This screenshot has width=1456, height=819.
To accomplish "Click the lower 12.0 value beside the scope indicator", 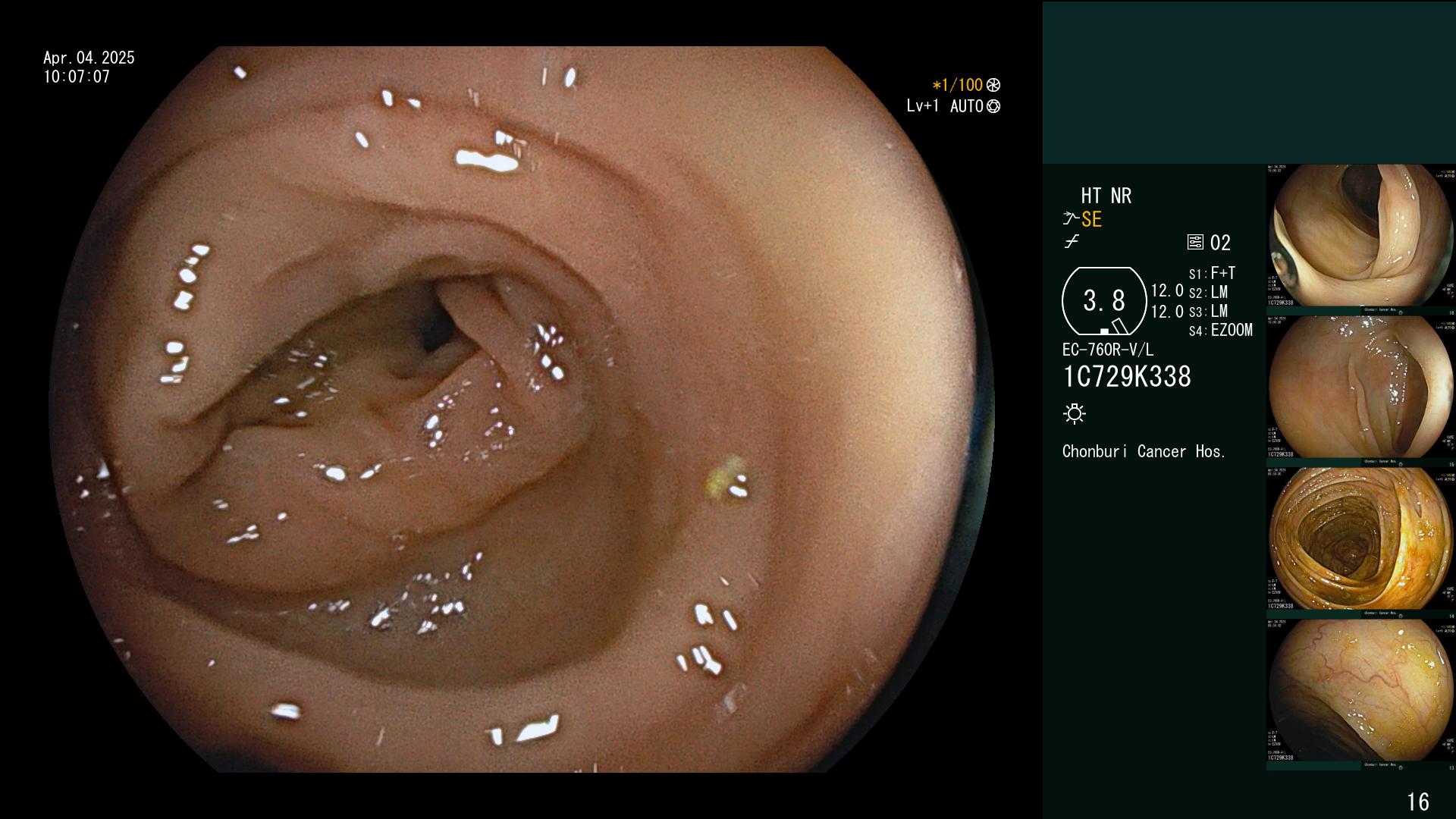I will tap(1167, 312).
